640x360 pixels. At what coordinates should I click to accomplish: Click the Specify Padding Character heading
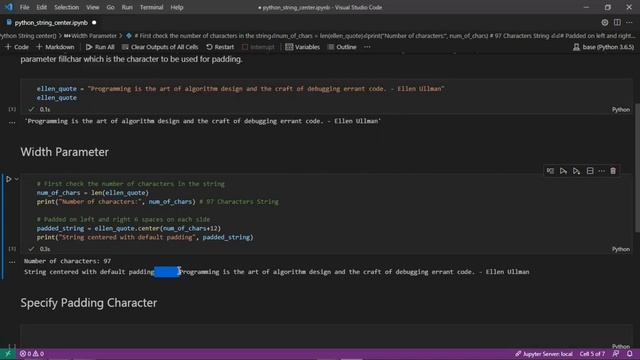click(x=89, y=303)
